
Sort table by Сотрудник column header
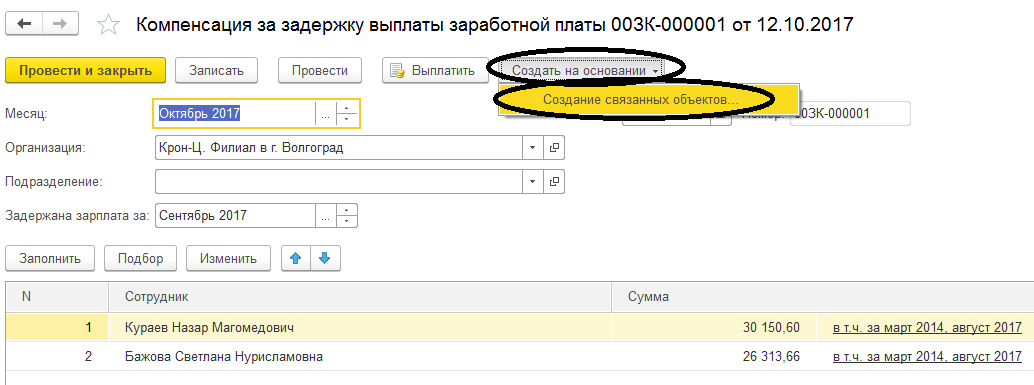coord(360,297)
